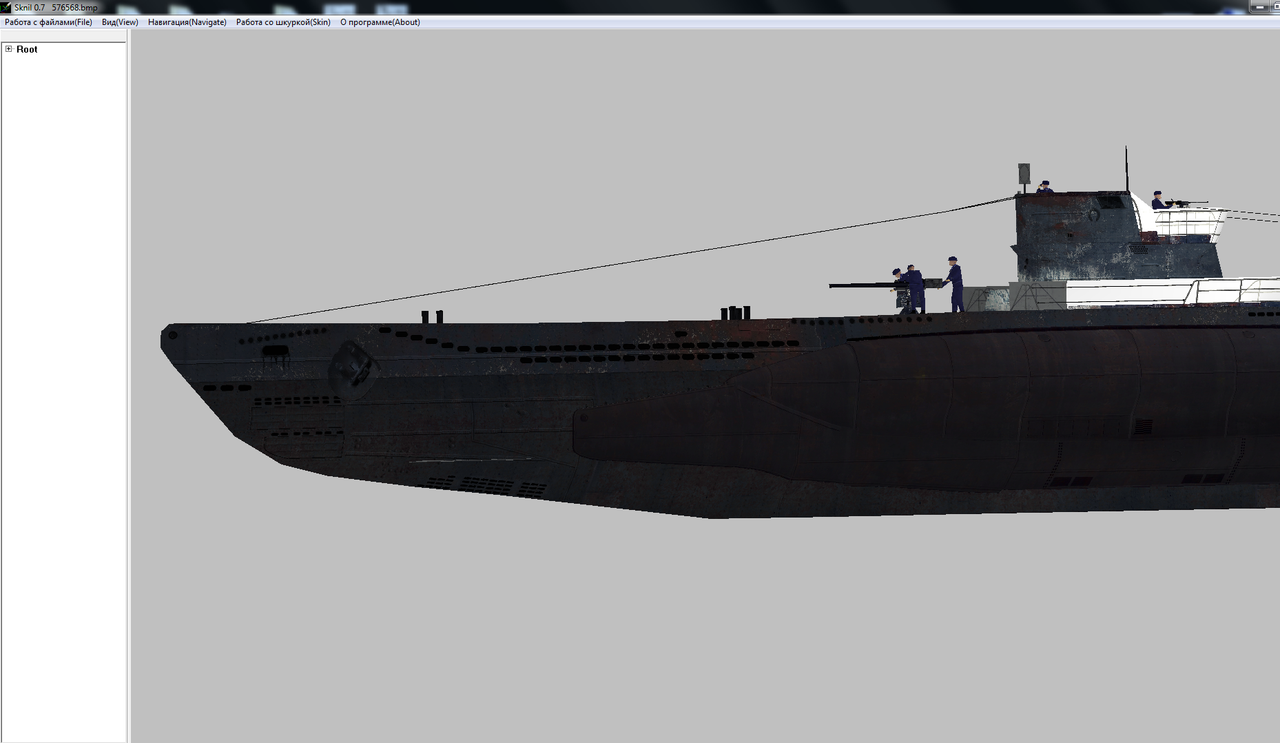Expand the Root node in the tree panel
This screenshot has height=743, width=1280.
[x=8, y=48]
